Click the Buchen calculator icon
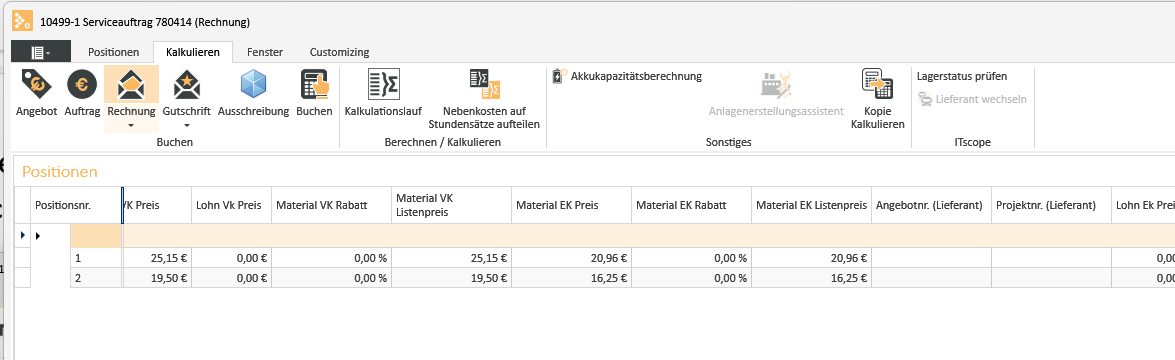The image size is (1175, 360). (x=314, y=85)
